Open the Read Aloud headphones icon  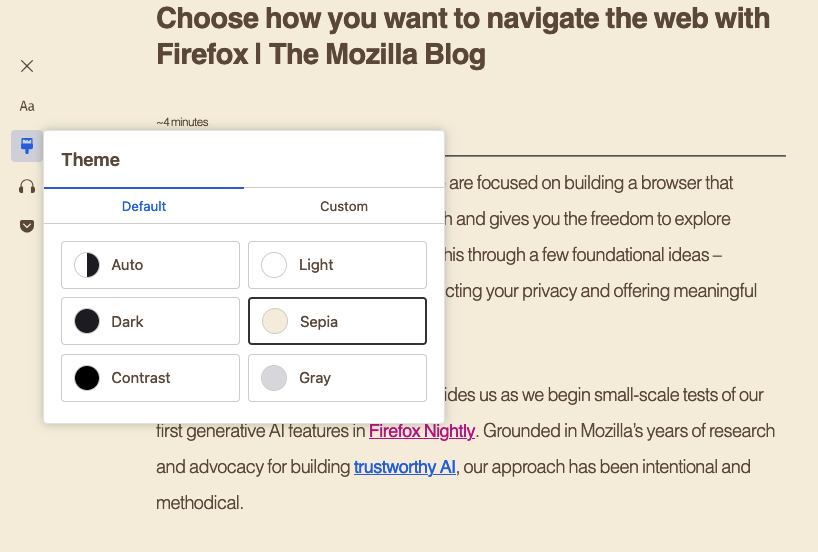(27, 186)
